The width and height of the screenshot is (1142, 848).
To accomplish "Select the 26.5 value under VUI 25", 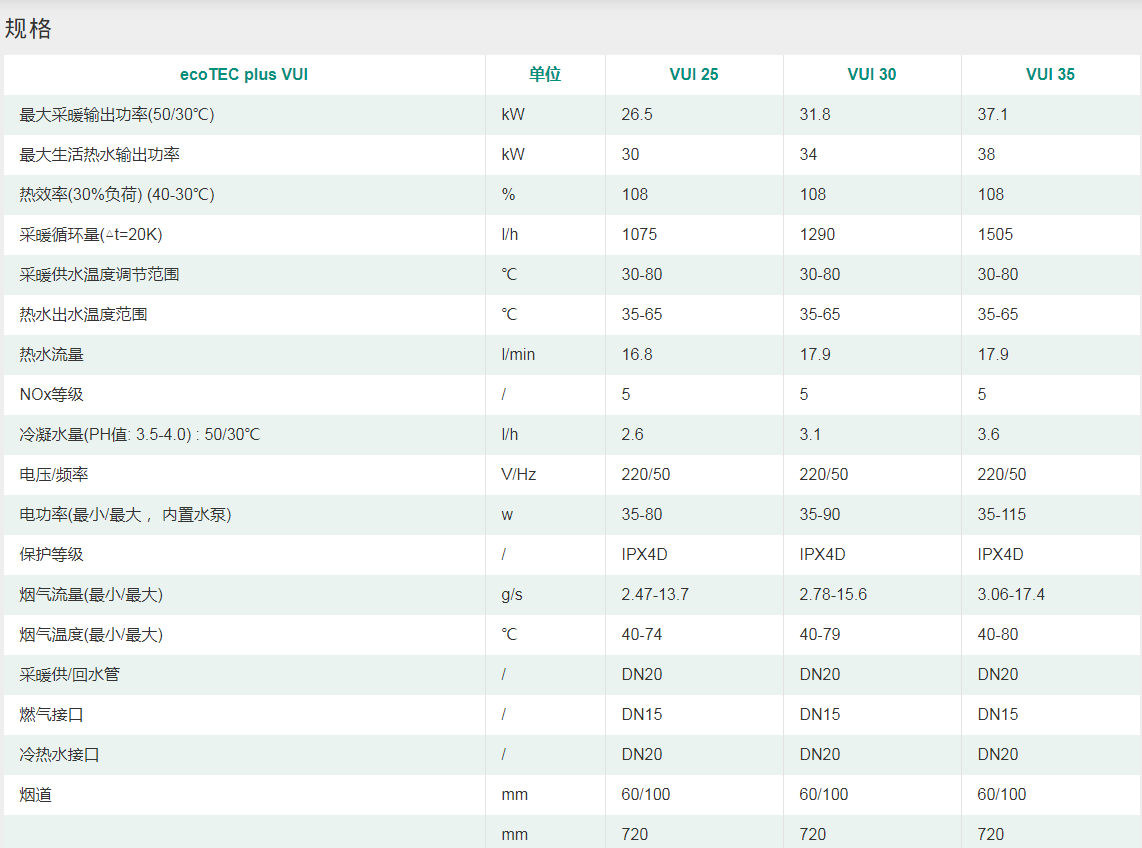I will (637, 114).
